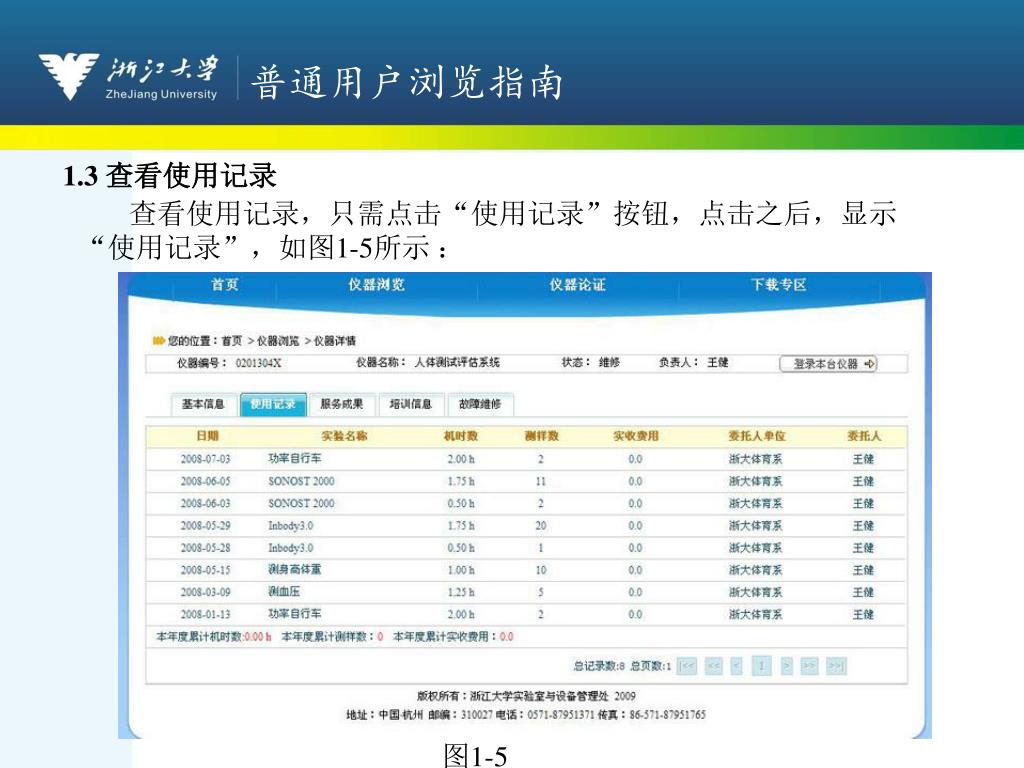Click 1.00 h machine hours value
1024x768 pixels.
coord(461,570)
